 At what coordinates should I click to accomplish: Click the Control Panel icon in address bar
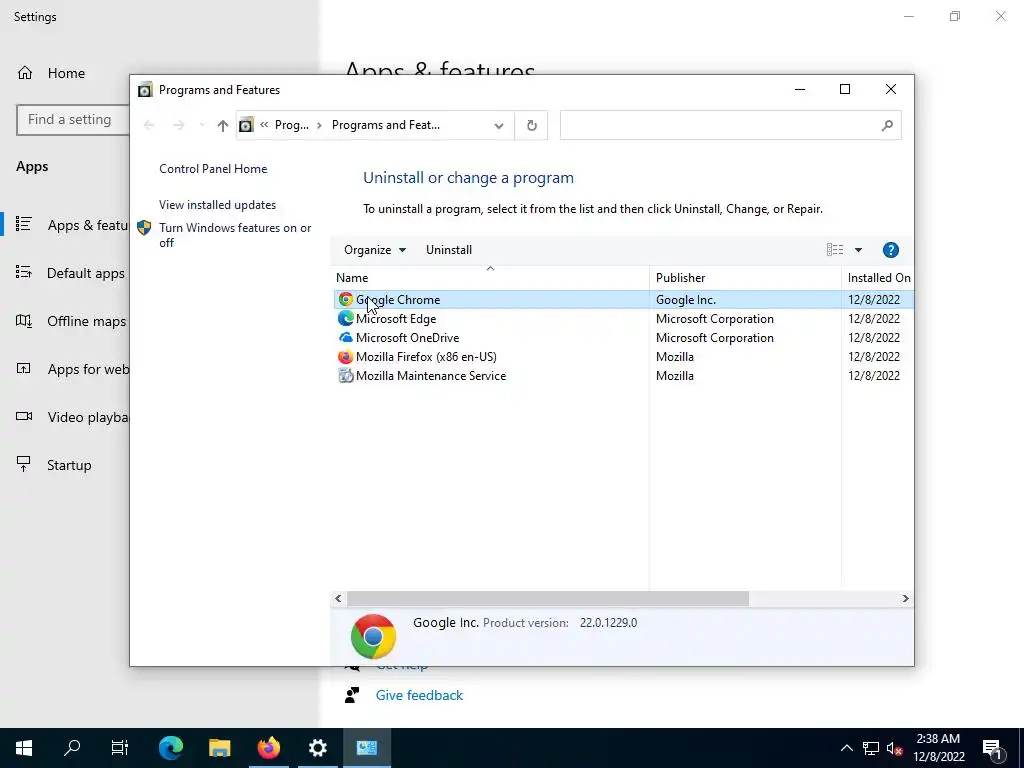pos(246,125)
